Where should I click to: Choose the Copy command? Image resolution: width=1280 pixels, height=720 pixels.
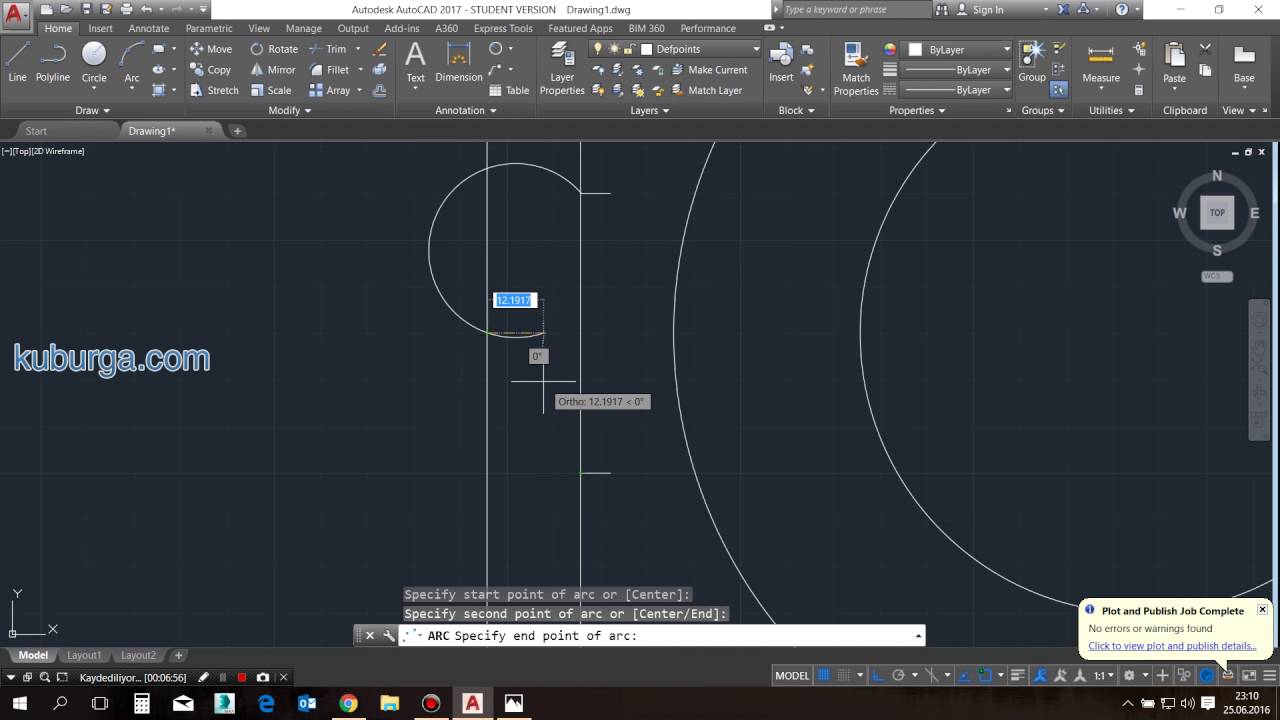click(x=210, y=70)
